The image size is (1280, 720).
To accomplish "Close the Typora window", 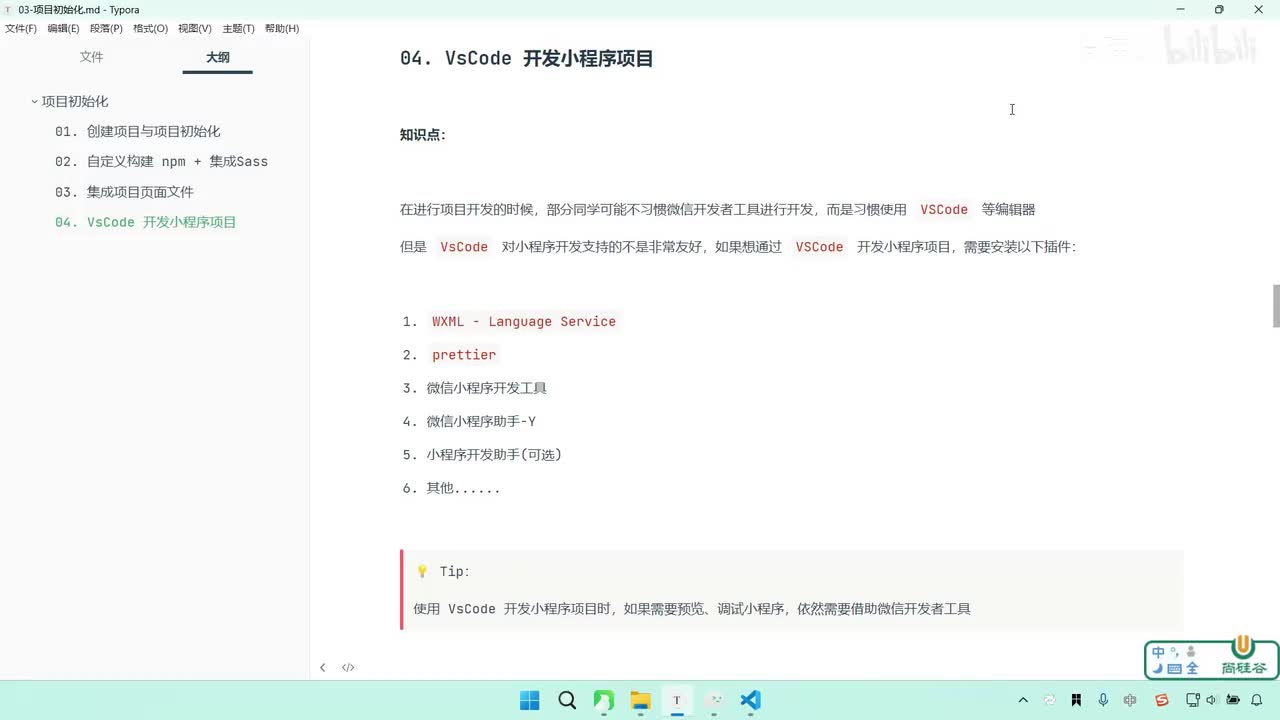I will (x=1259, y=9).
